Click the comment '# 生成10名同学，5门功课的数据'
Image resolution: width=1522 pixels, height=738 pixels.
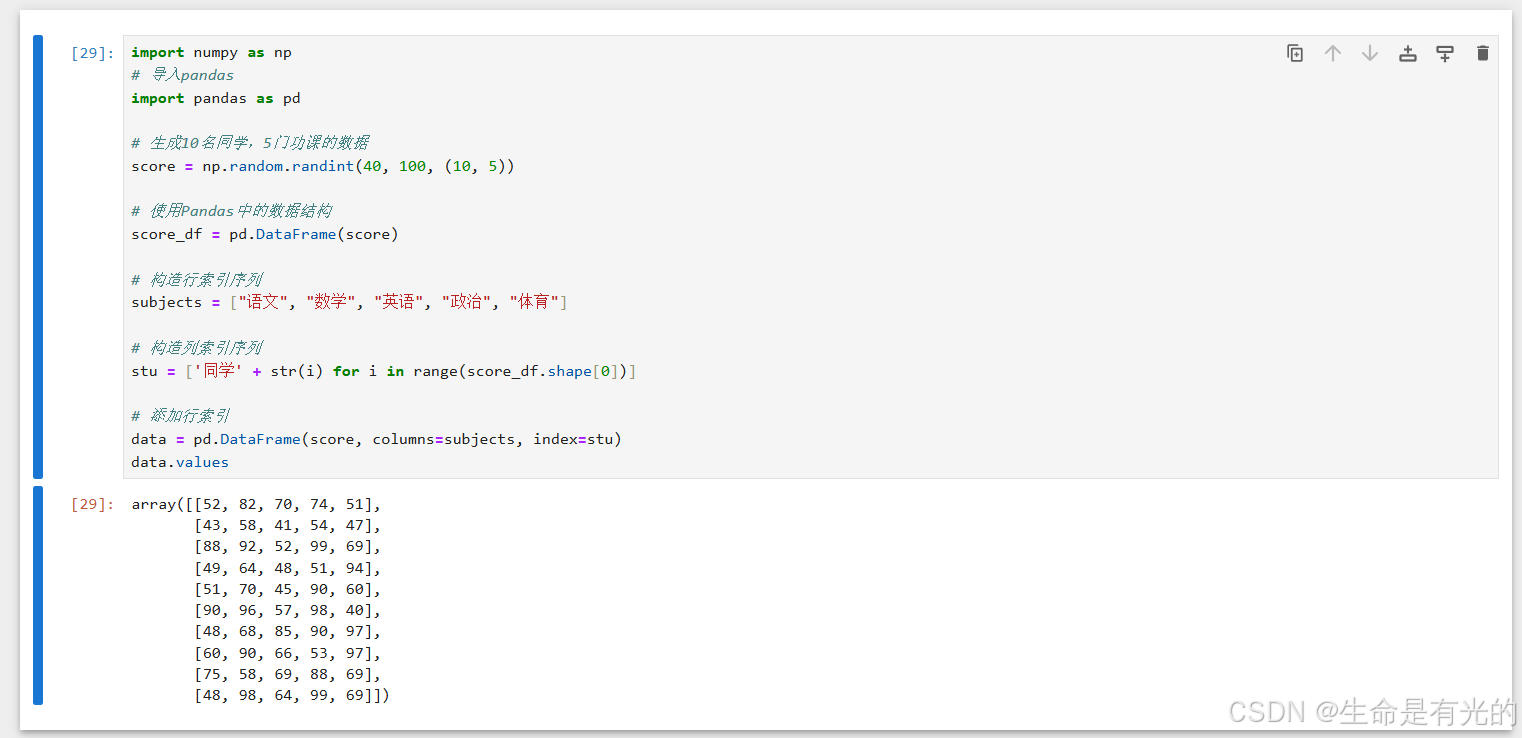pos(250,143)
